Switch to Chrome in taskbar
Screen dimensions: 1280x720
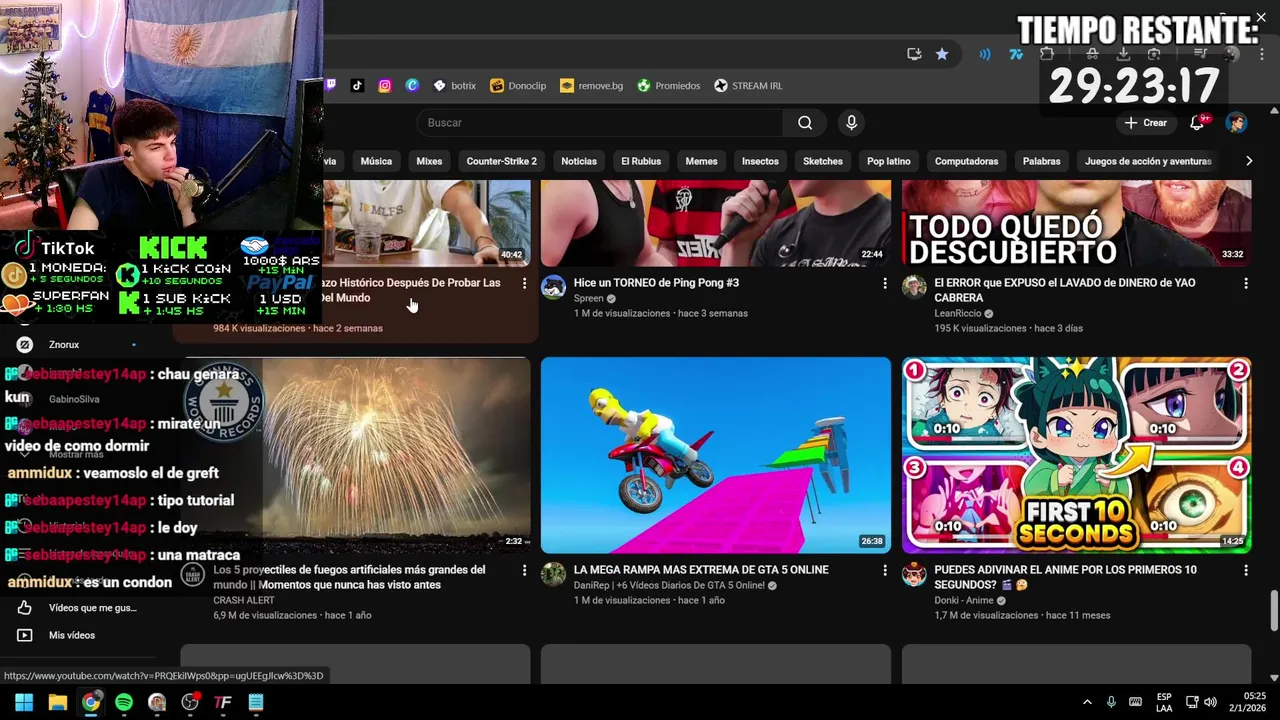[90, 702]
